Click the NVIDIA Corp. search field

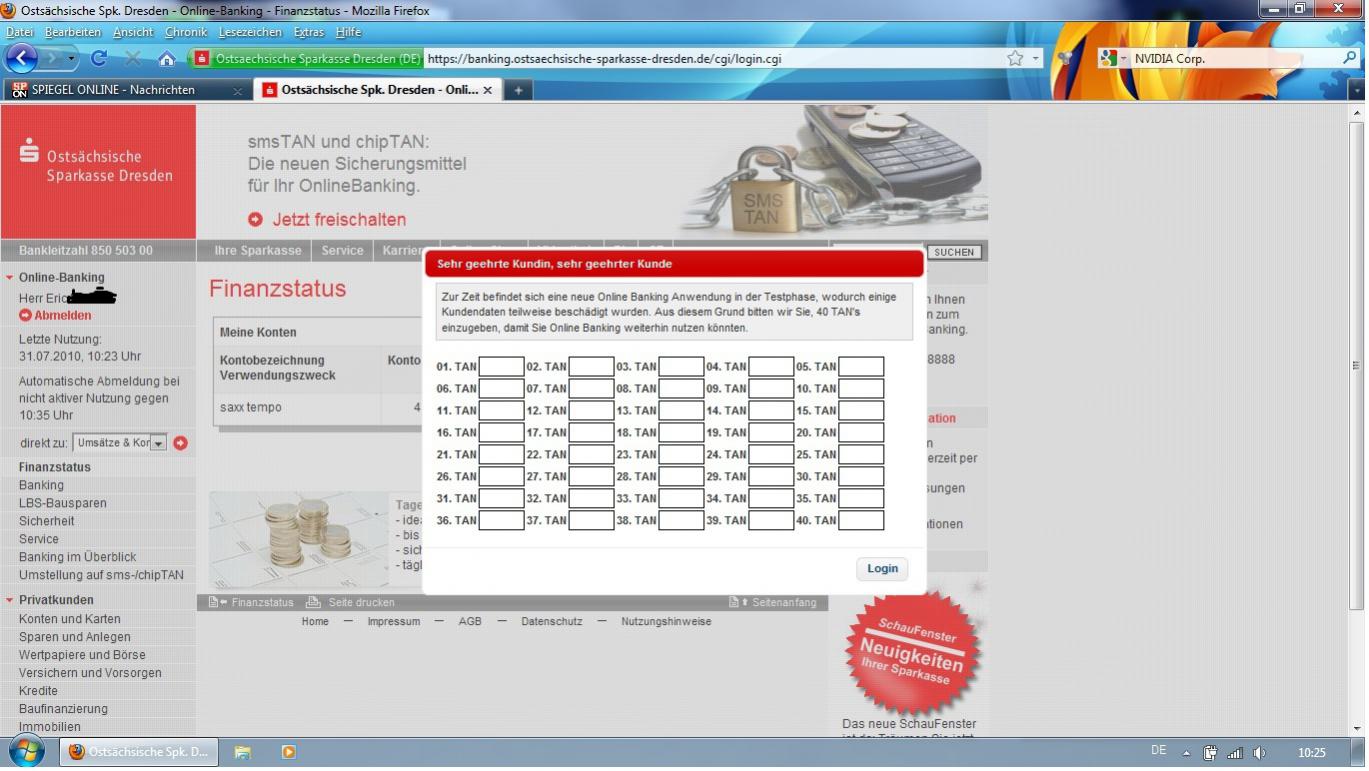[1234, 58]
